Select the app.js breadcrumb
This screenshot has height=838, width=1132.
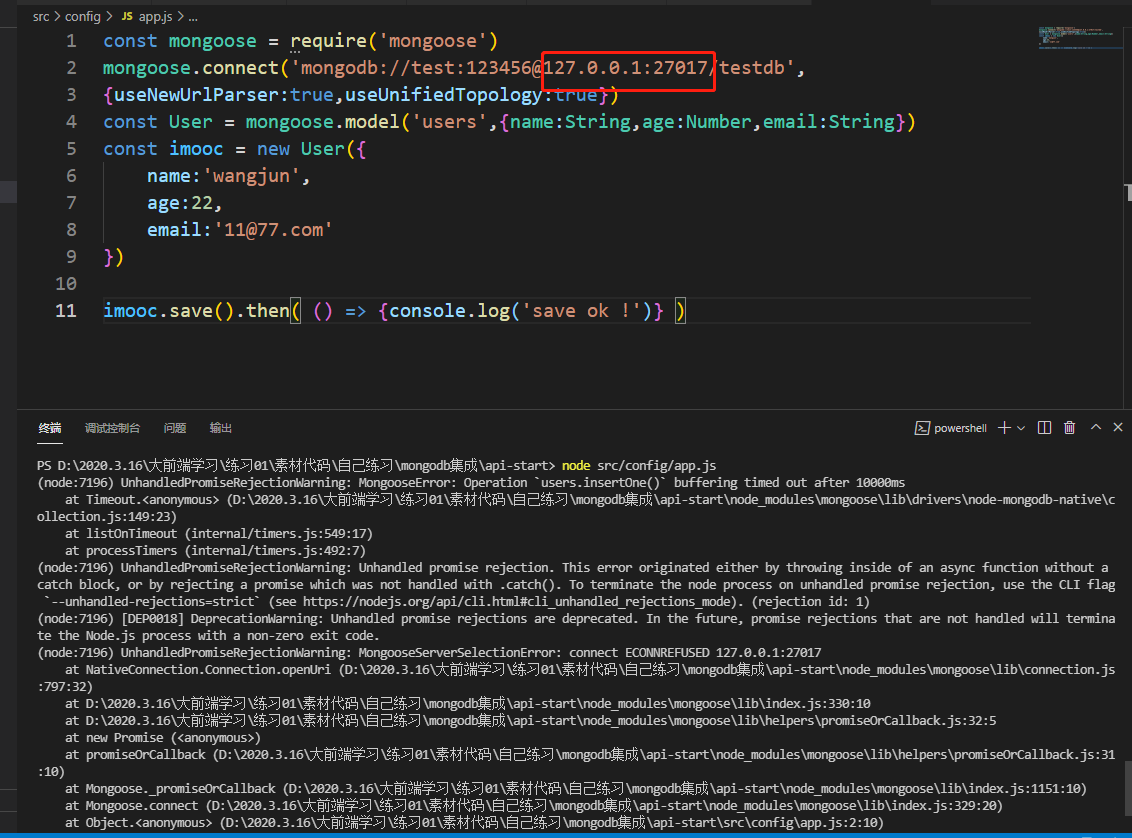[155, 16]
